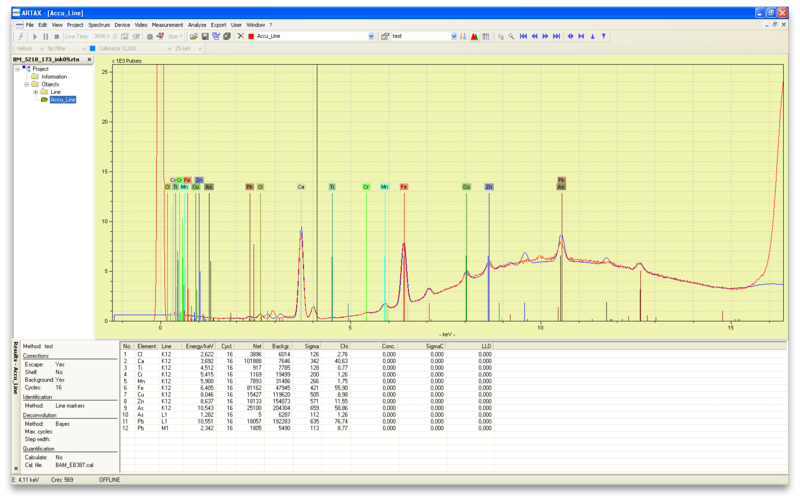800x501 pixels.
Task: Click the Ca peak marker label
Action: [x=301, y=187]
